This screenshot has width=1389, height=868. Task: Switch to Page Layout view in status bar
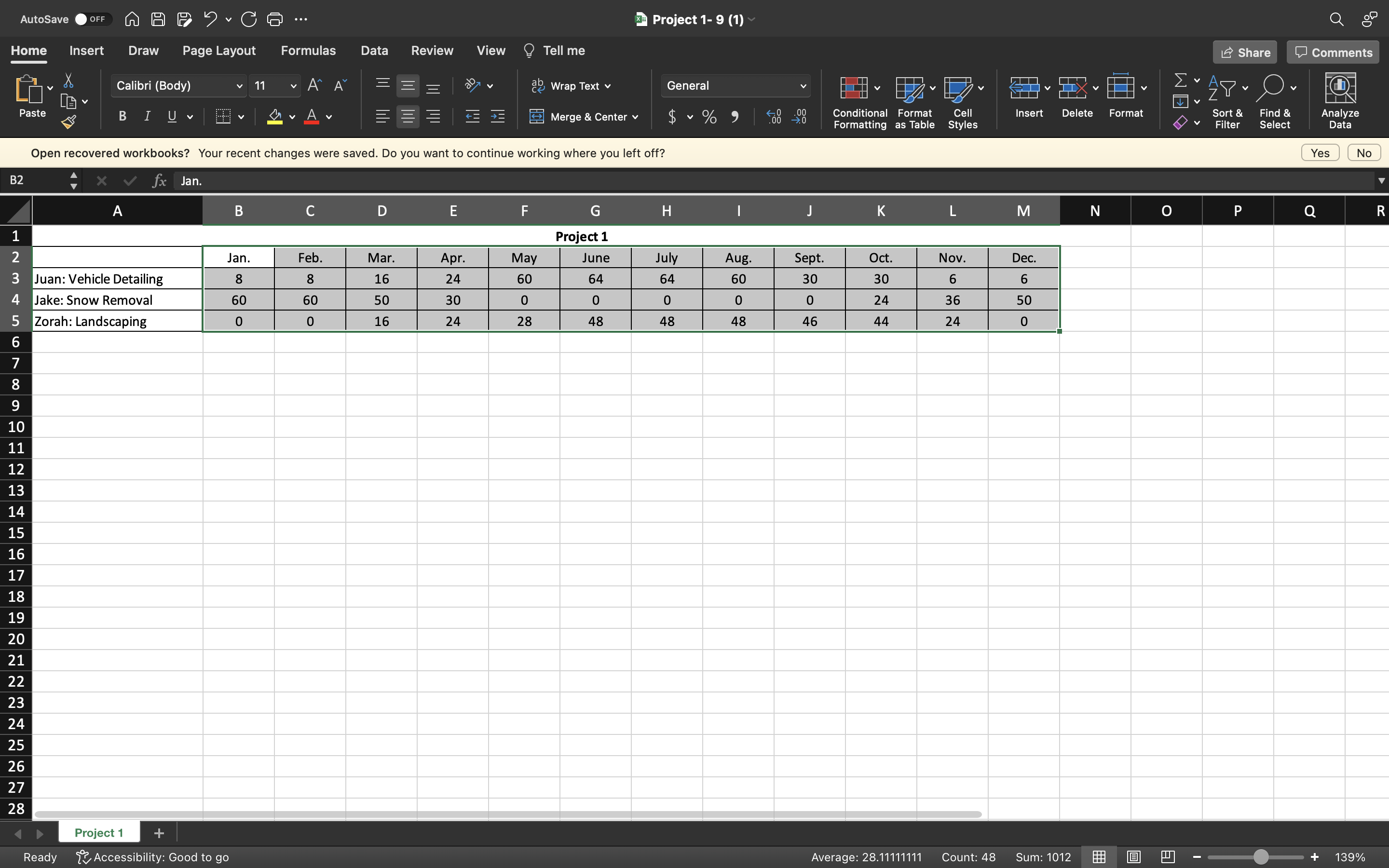[1133, 857]
